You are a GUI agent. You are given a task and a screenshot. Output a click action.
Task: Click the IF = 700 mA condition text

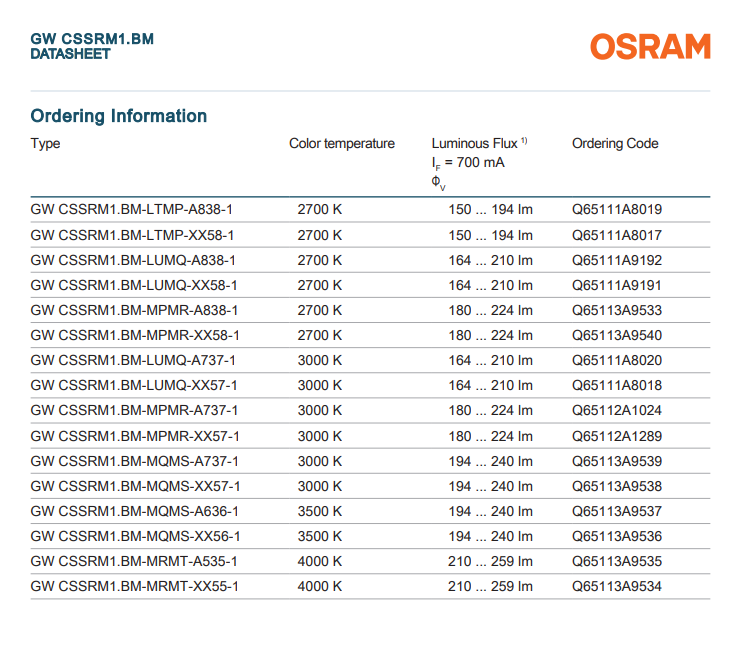(x=468, y=163)
